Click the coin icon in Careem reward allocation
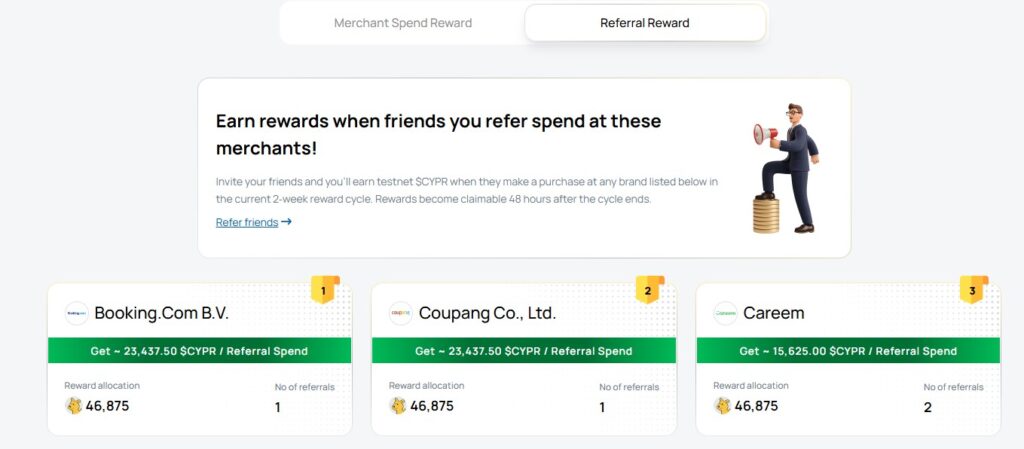 click(x=723, y=406)
